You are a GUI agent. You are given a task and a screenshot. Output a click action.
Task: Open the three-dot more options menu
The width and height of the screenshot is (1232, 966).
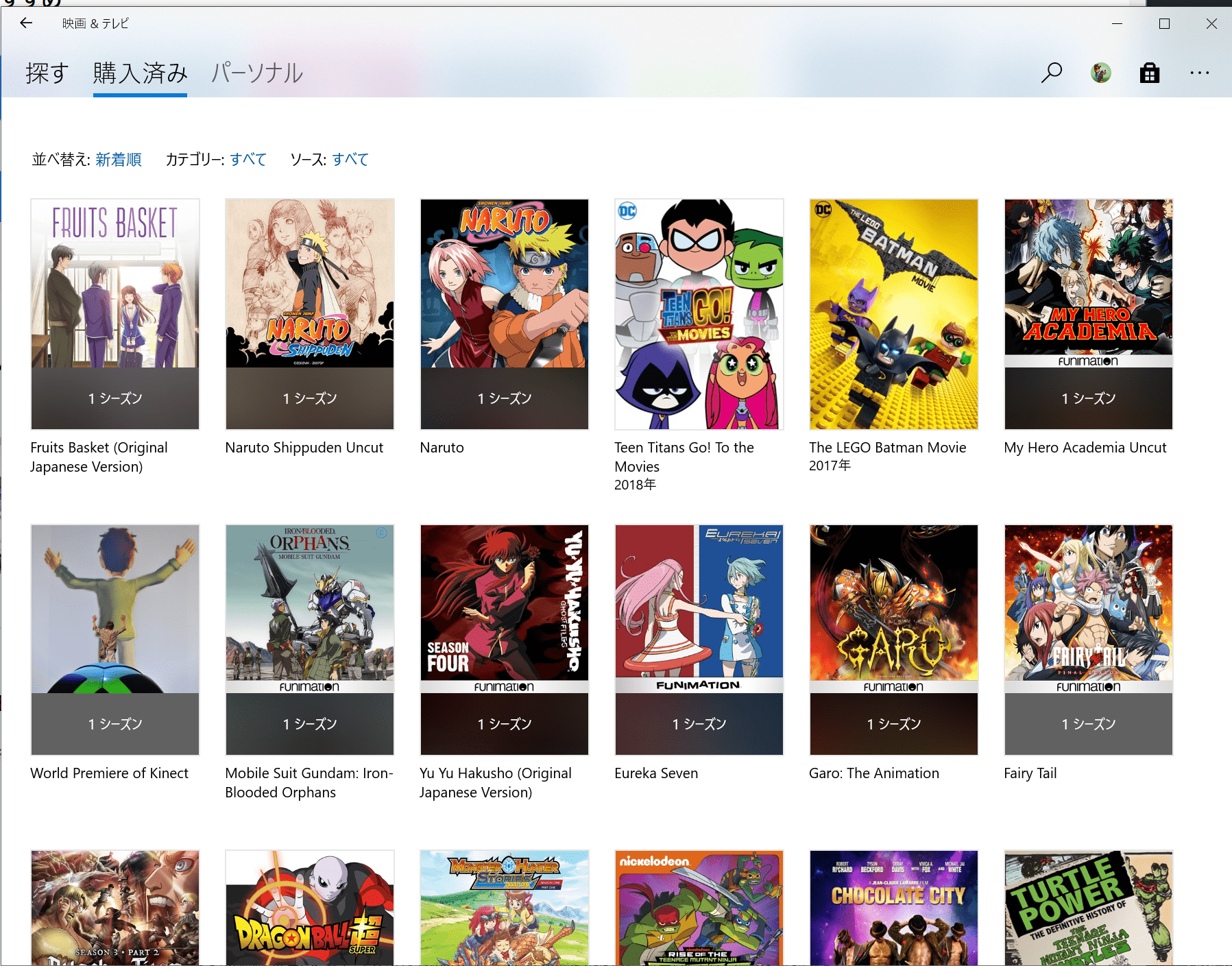[x=1200, y=73]
